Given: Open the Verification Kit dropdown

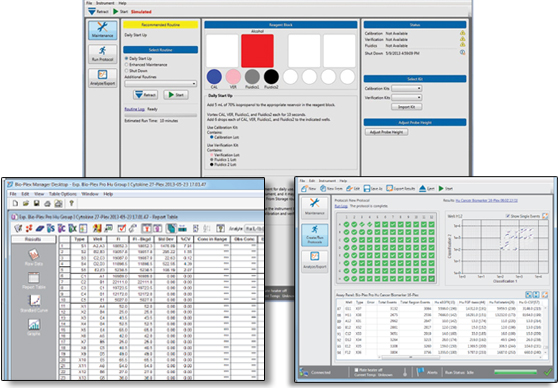Looking at the screenshot, I should tap(407, 97).
